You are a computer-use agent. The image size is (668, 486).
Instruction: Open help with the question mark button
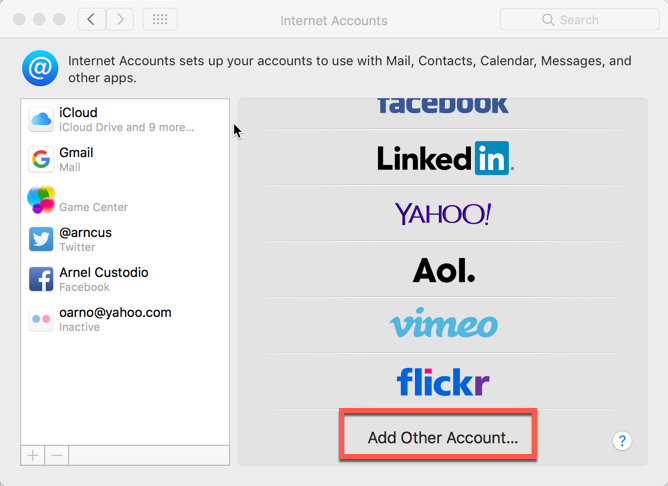[622, 441]
